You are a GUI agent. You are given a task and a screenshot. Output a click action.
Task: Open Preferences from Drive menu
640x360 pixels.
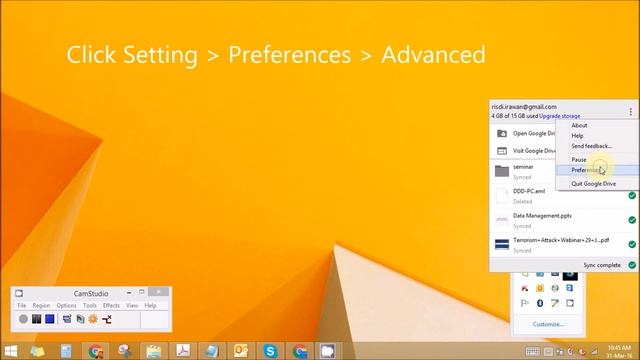click(598, 170)
